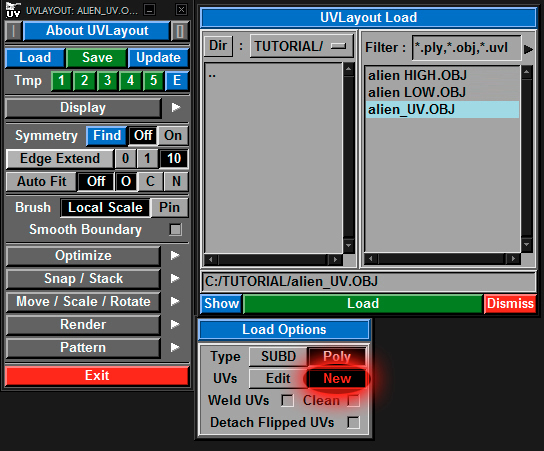Viewport: 544px width, 451px height.
Task: Click the Dir button
Action: [x=218, y=46]
